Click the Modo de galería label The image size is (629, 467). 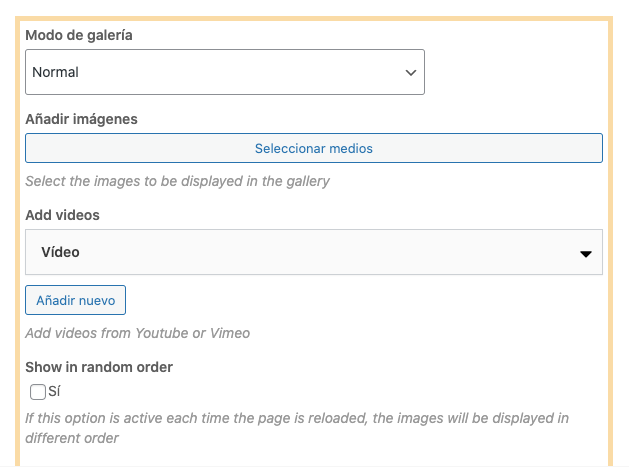(79, 35)
